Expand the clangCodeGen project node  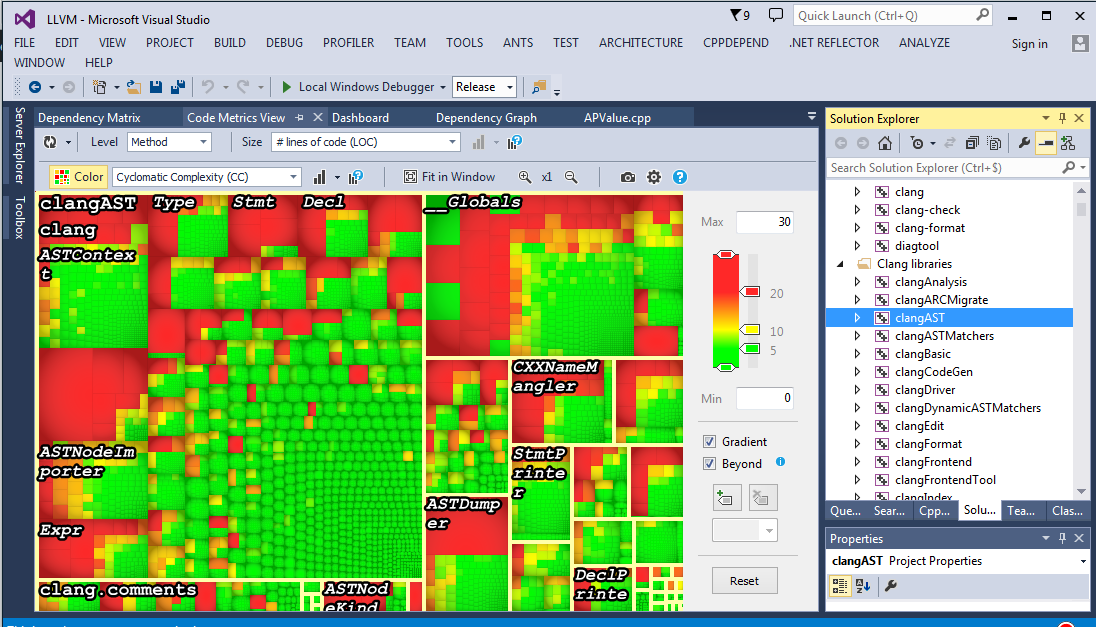click(857, 372)
